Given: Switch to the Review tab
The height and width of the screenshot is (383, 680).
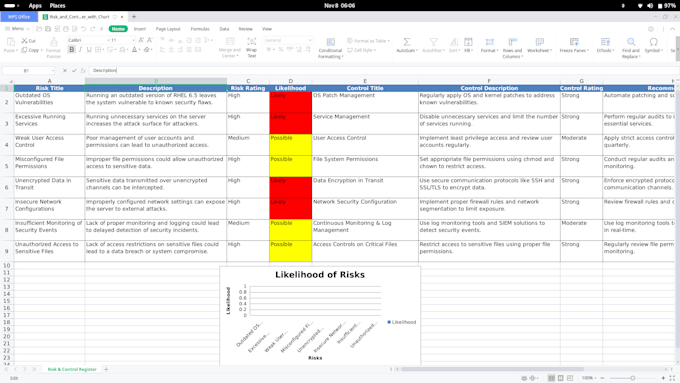Looking at the screenshot, I should pos(245,29).
